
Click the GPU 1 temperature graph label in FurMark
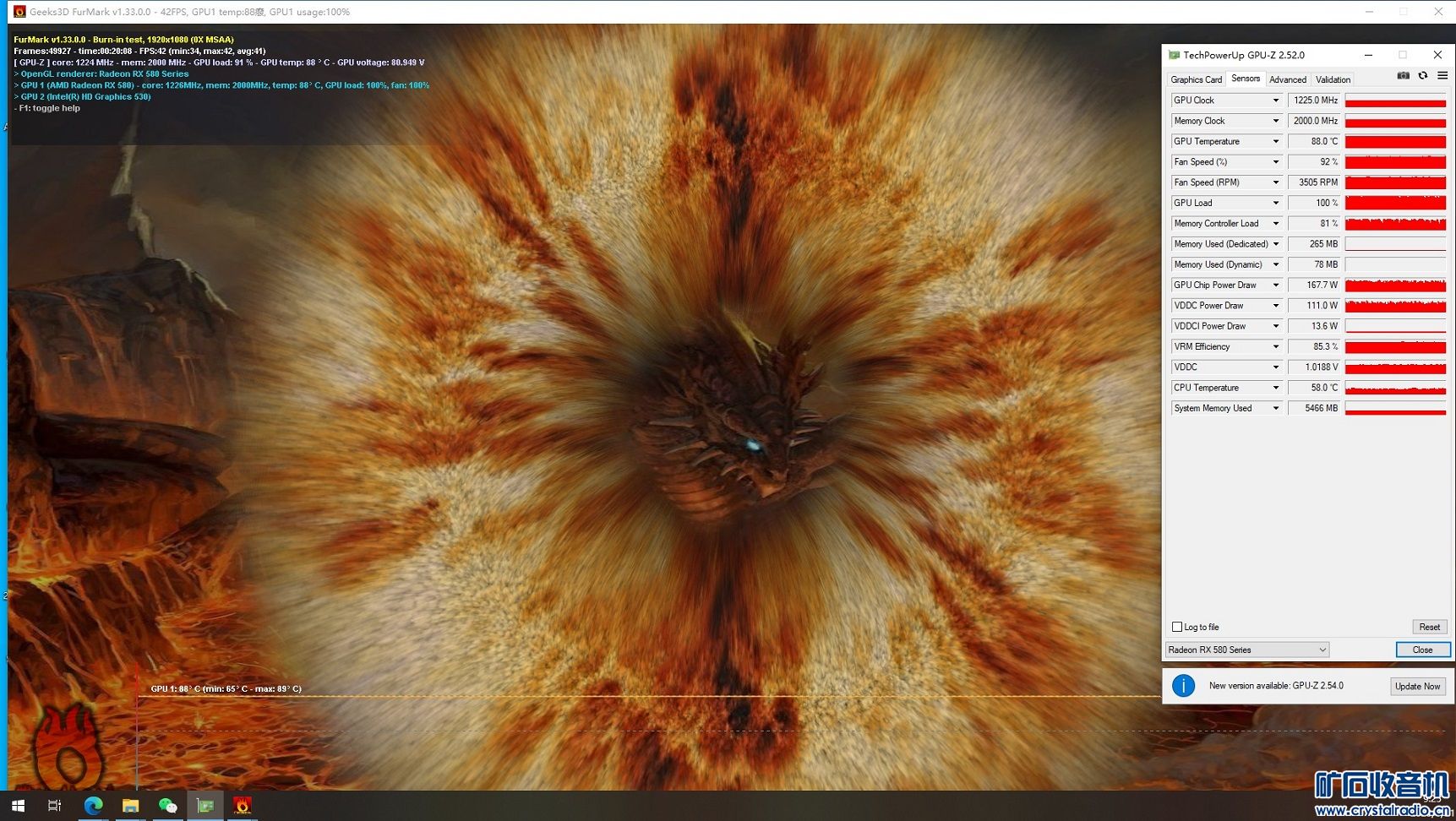226,688
